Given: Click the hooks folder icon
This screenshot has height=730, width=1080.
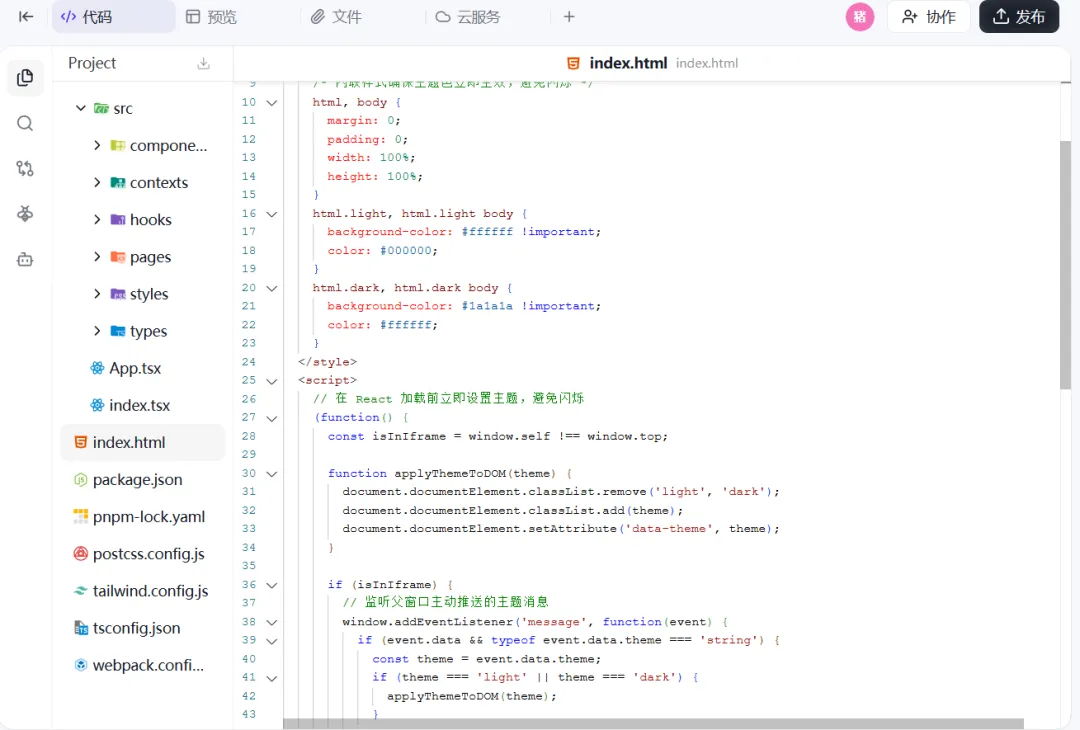Looking at the screenshot, I should pyautogui.click(x=118, y=220).
